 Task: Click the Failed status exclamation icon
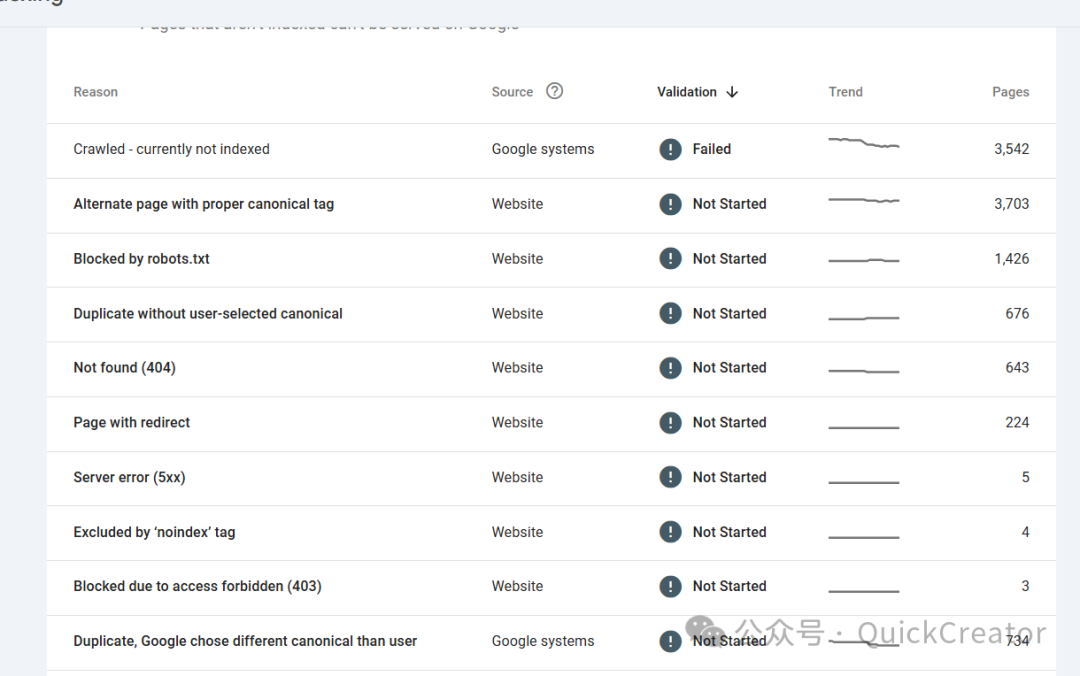point(670,149)
